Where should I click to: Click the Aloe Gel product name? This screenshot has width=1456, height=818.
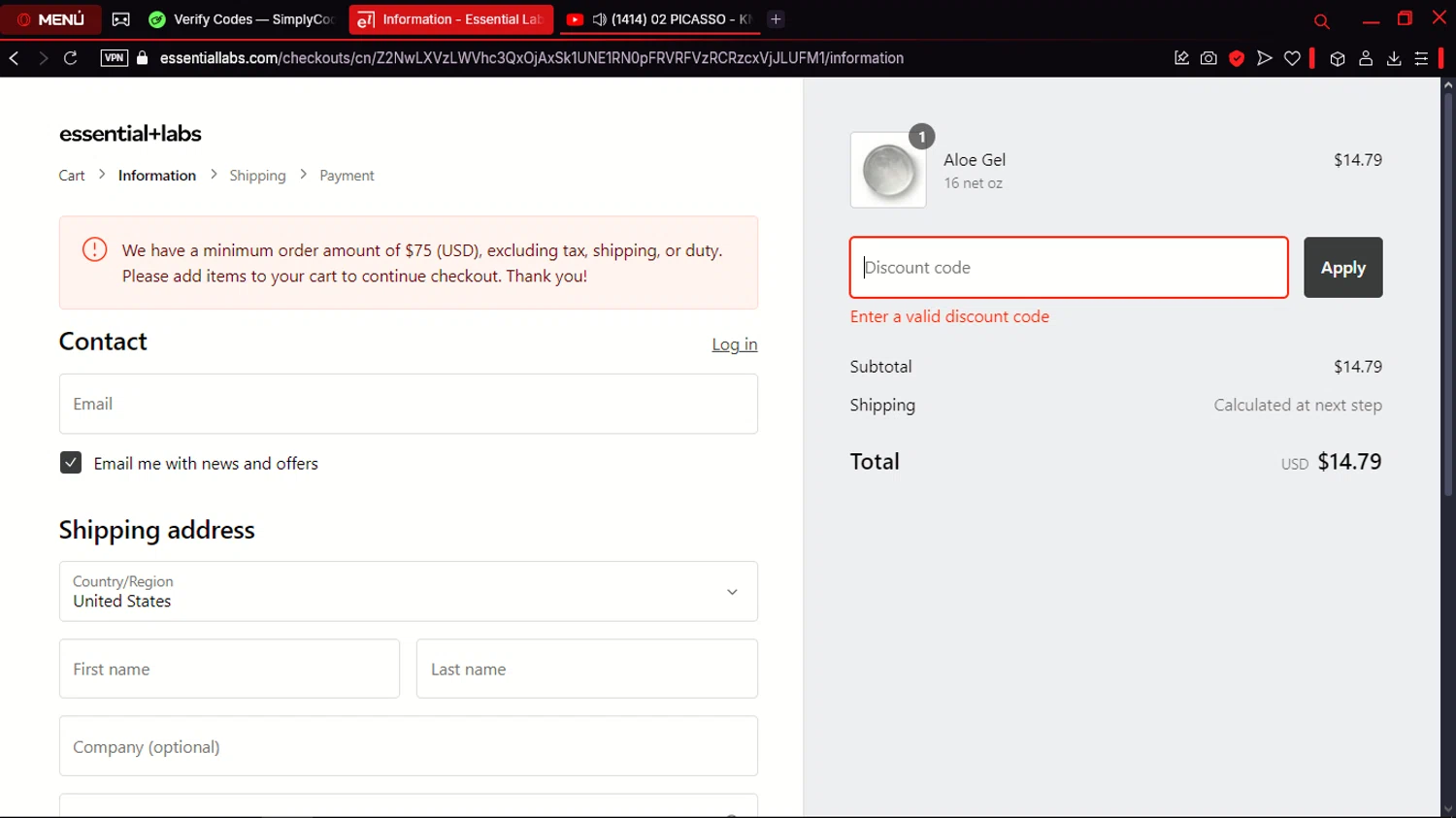pyautogui.click(x=975, y=160)
